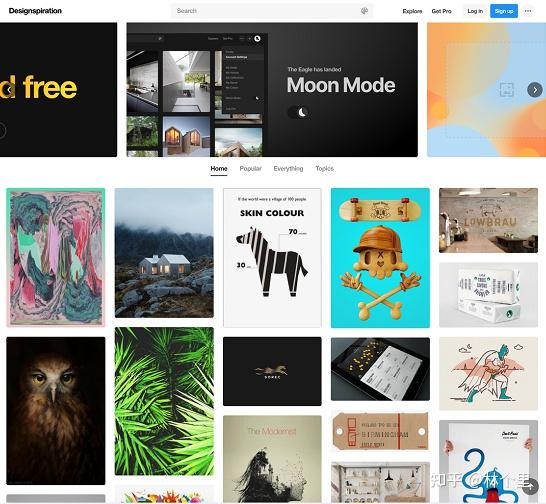The height and width of the screenshot is (504, 546).
Task: Click the scroll arrow button at bottom right
Action: (530, 486)
